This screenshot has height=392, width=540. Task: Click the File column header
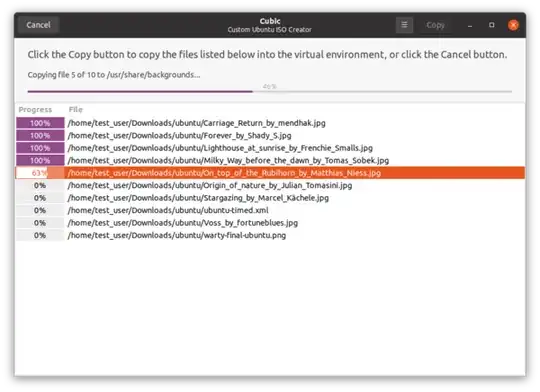(x=75, y=110)
